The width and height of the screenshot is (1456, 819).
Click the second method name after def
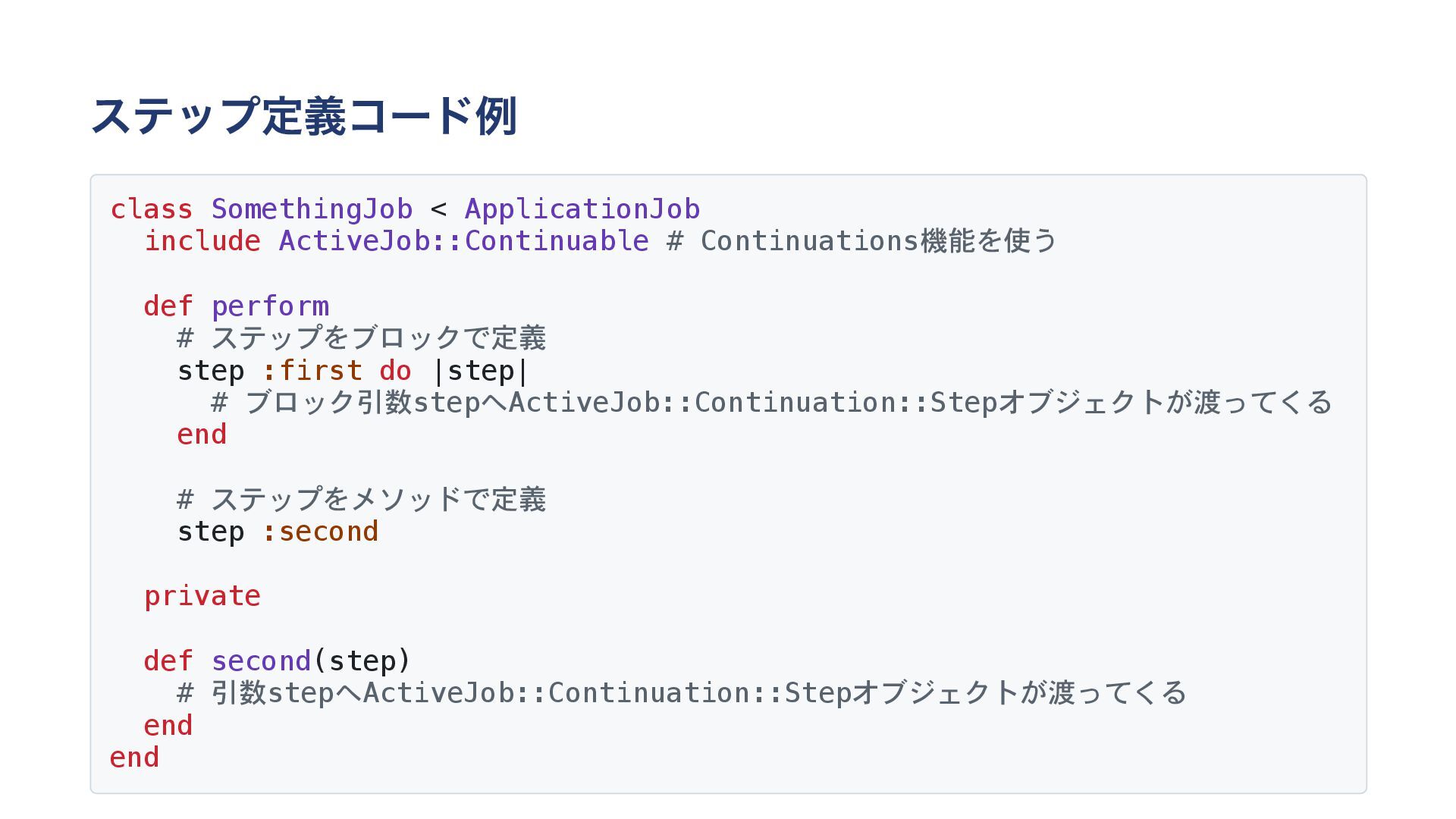[x=261, y=661]
